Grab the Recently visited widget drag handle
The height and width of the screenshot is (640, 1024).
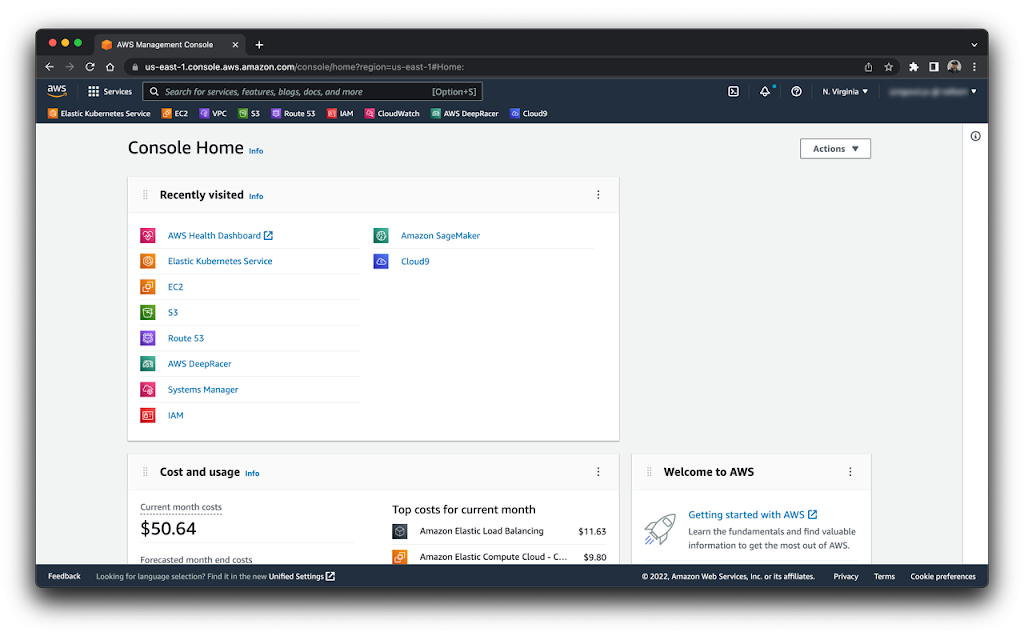coord(145,195)
